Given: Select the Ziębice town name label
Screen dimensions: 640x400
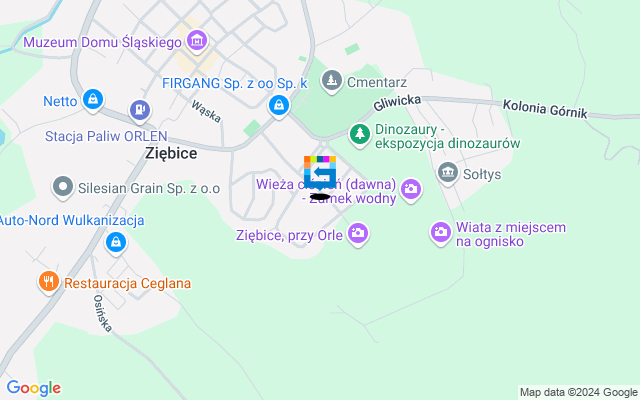Looking at the screenshot, I should click(x=171, y=153).
